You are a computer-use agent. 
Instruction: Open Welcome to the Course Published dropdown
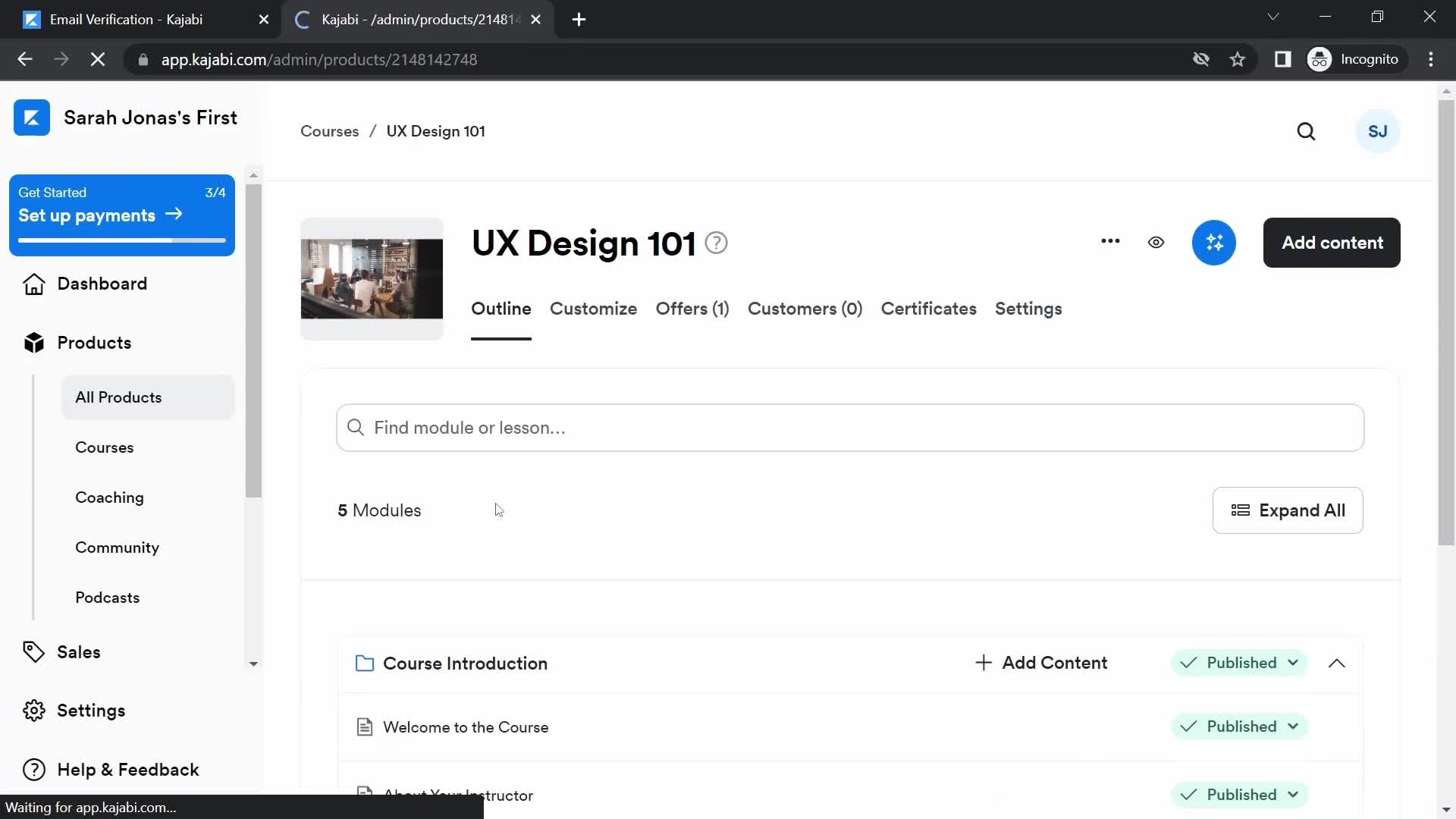point(1239,726)
